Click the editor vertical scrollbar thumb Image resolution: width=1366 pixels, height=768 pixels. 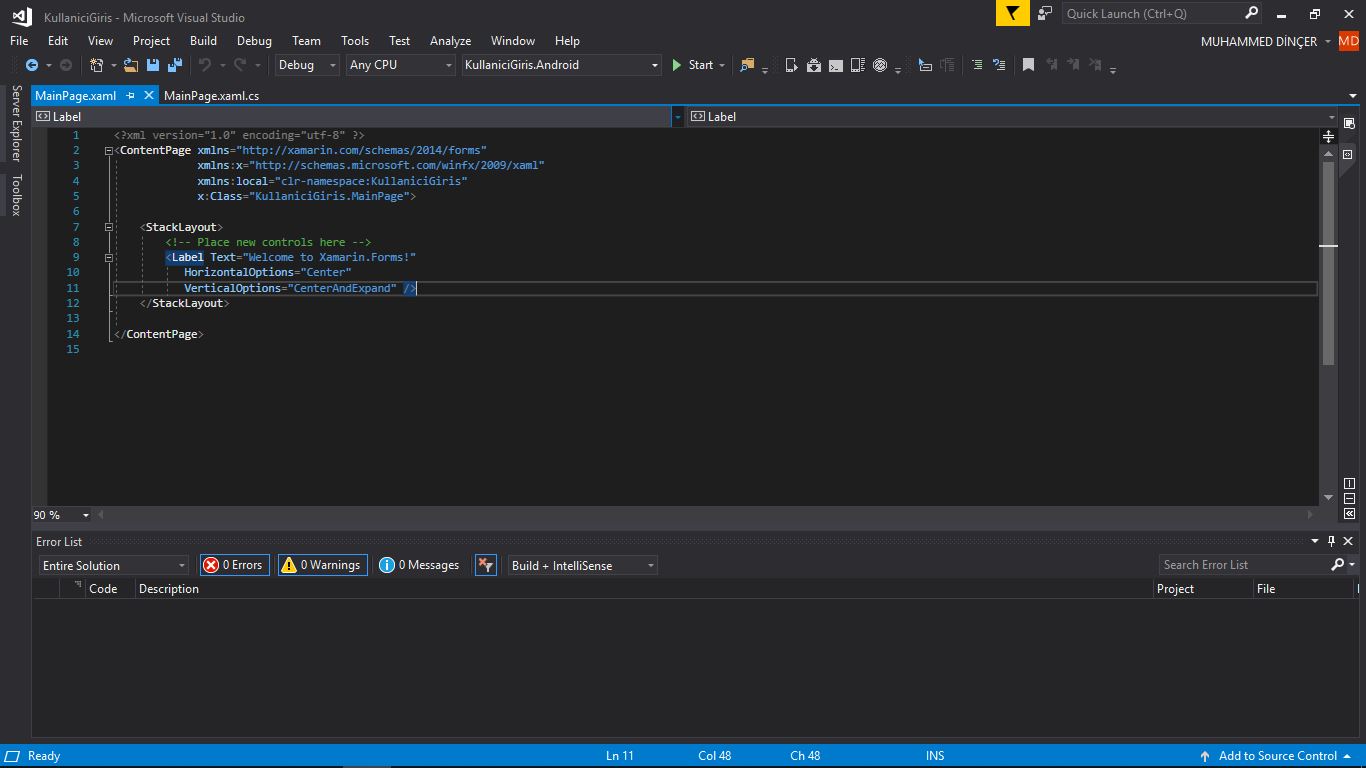1328,263
